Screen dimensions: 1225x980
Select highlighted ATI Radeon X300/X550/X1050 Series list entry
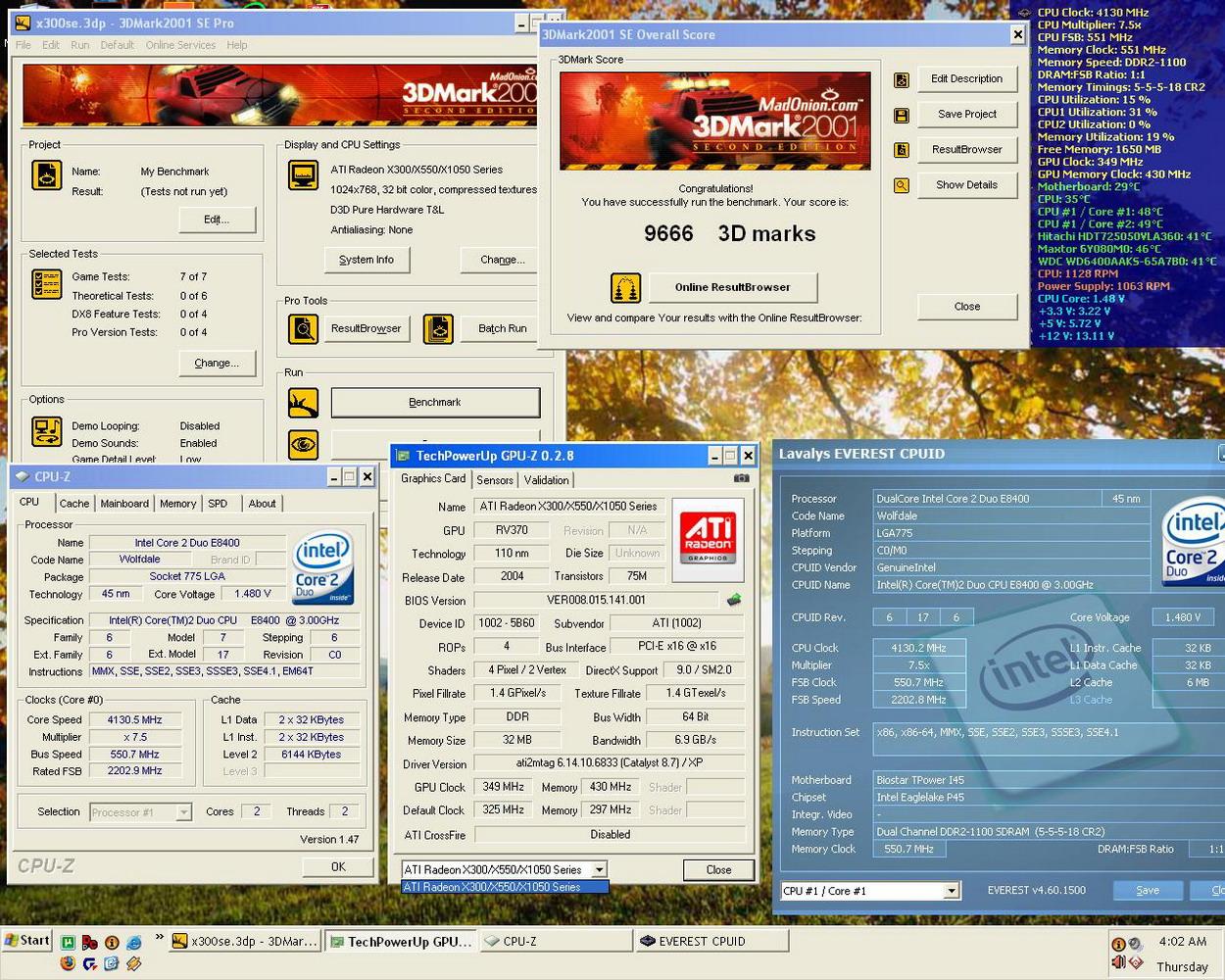pyautogui.click(x=505, y=887)
